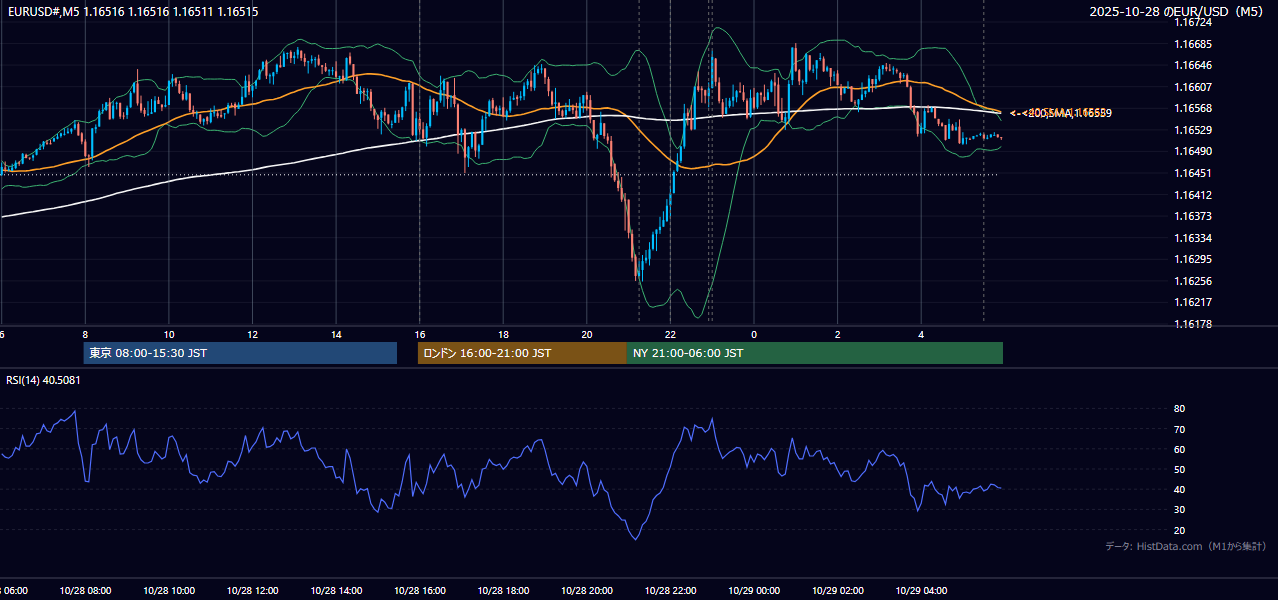The height and width of the screenshot is (600, 1278).
Task: Click the RSI axis level 80
Action: [x=1179, y=409]
